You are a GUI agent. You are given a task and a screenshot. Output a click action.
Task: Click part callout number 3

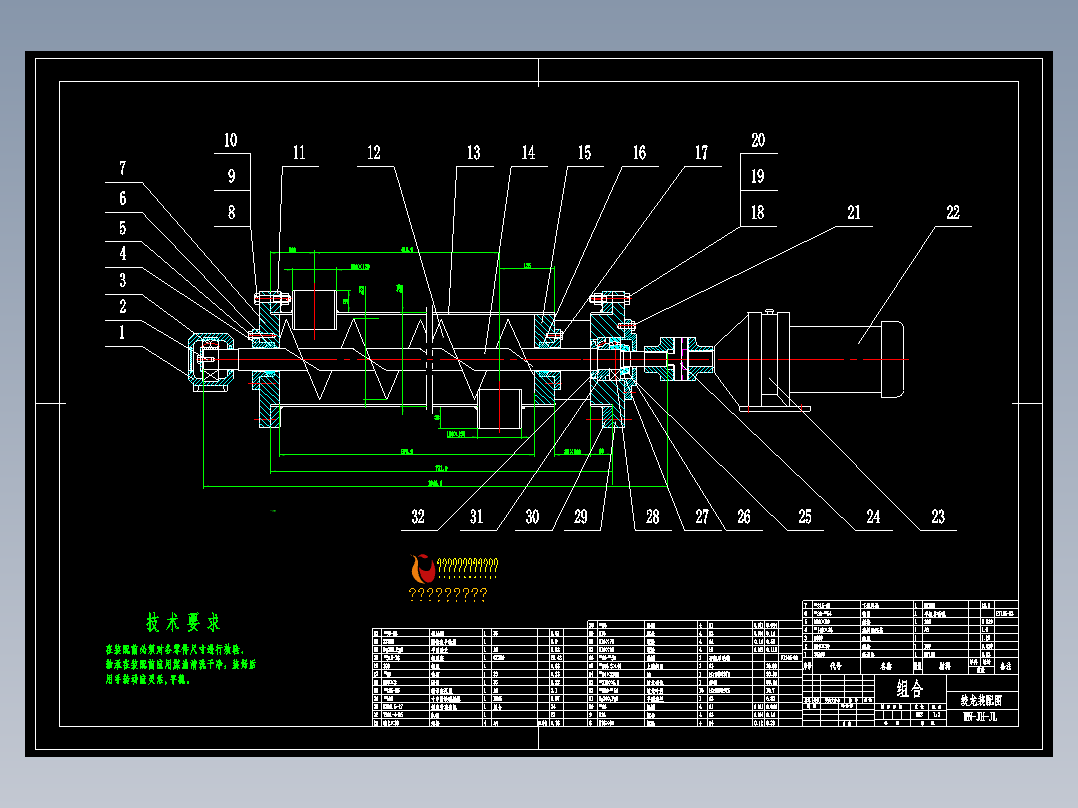click(122, 281)
